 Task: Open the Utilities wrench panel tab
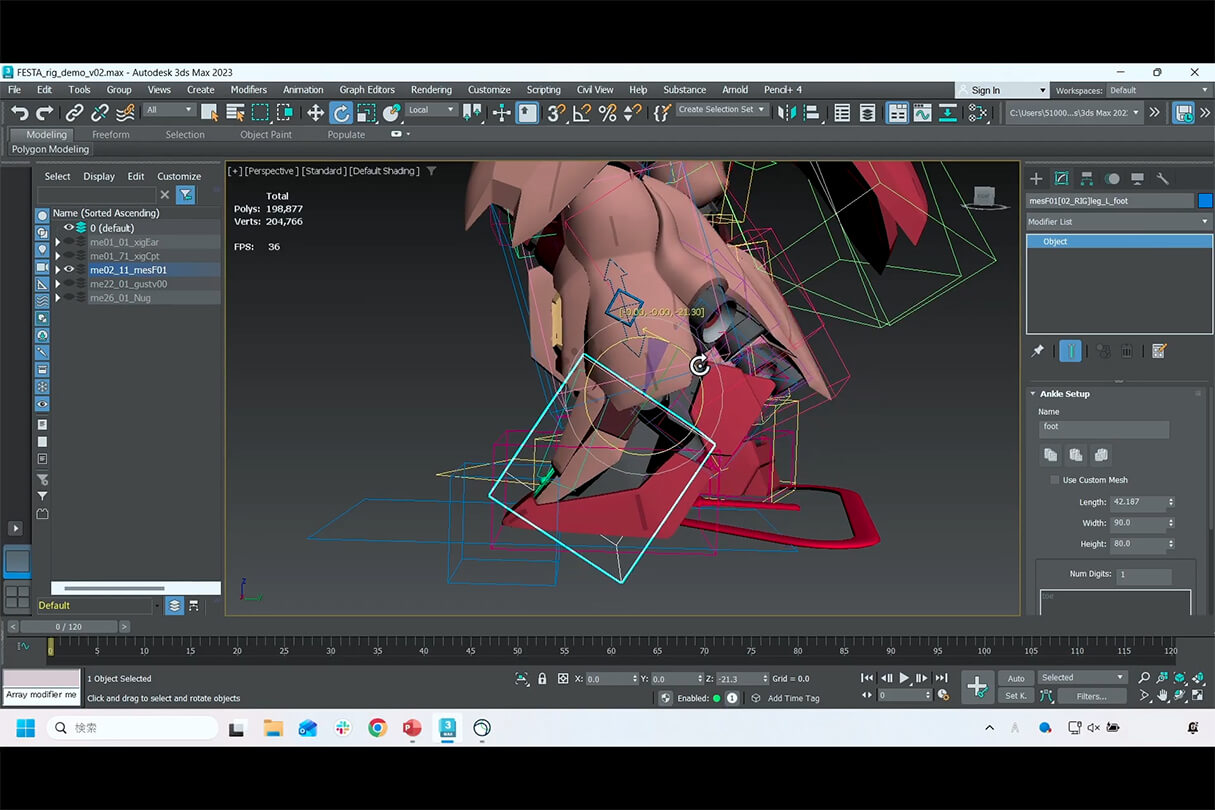pyautogui.click(x=1162, y=179)
